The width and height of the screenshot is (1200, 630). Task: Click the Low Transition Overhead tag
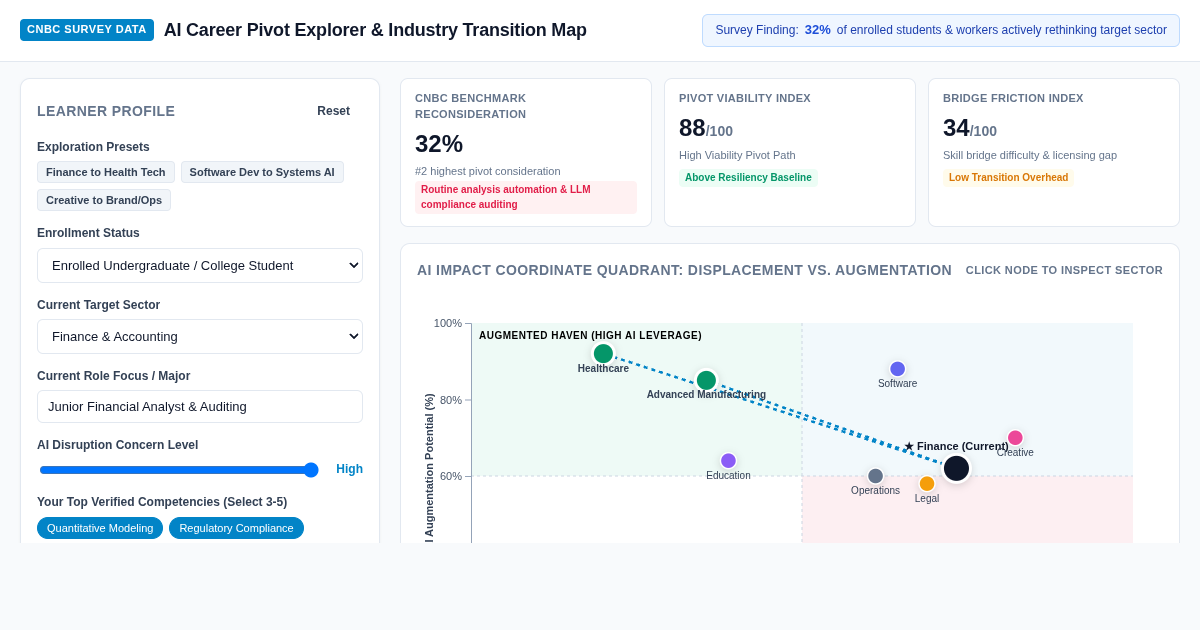click(x=1008, y=178)
